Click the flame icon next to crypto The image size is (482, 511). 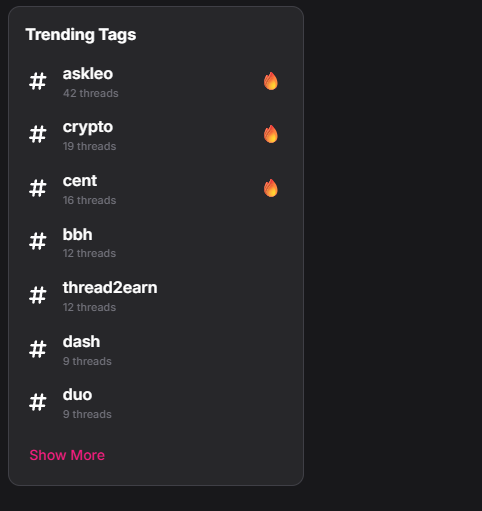(271, 134)
